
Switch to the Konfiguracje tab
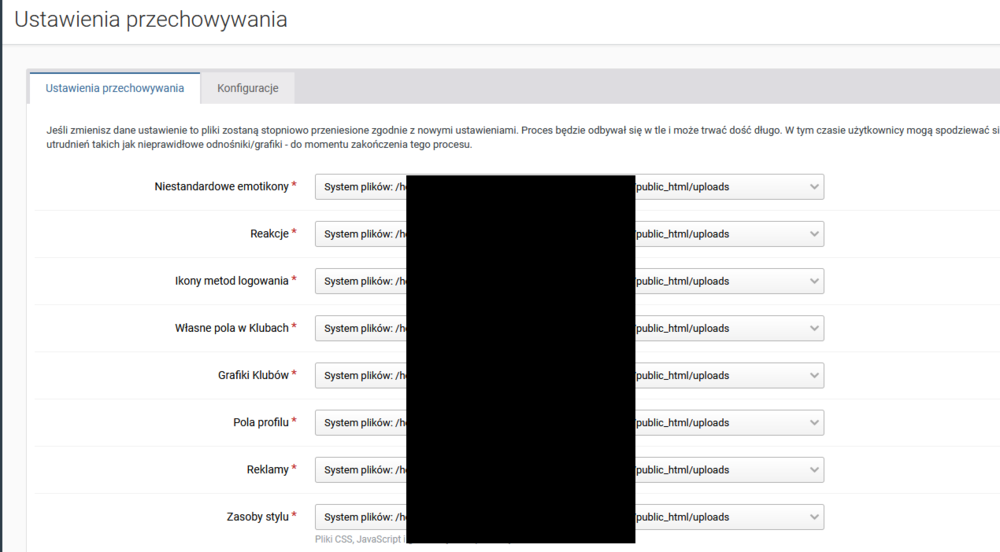(247, 88)
